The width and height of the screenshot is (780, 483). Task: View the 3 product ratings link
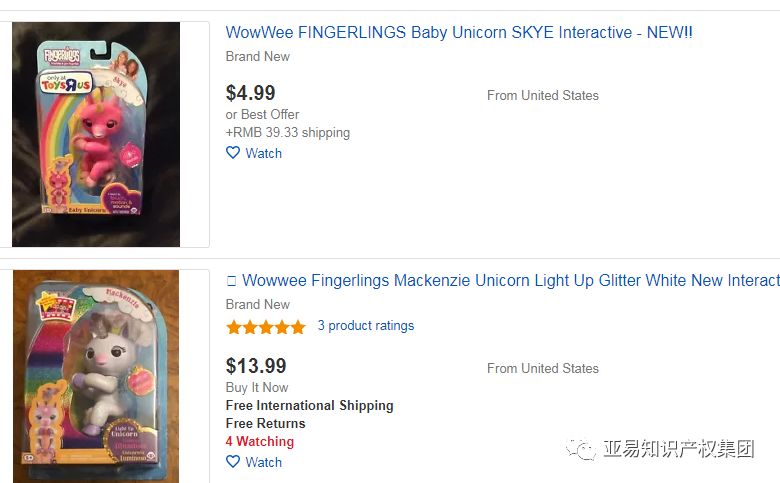pyautogui.click(x=365, y=326)
